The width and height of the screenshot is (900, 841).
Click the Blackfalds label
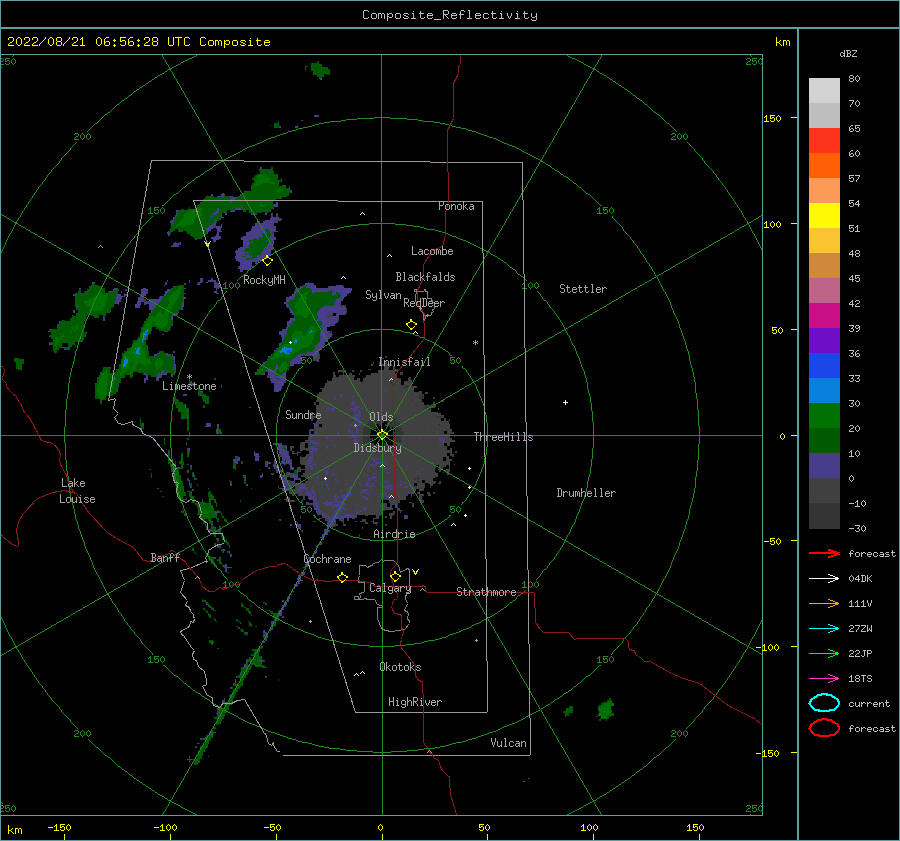(x=425, y=277)
